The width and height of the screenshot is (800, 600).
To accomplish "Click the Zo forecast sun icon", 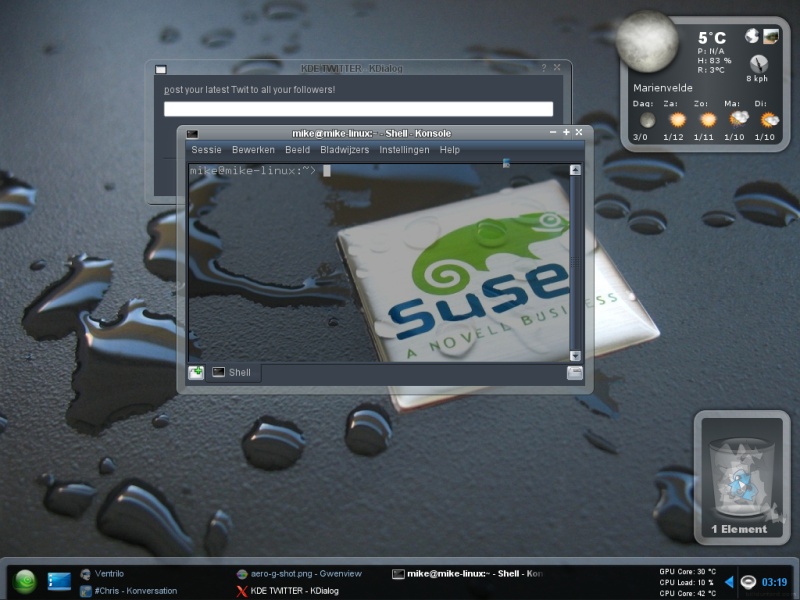I will click(x=708, y=120).
